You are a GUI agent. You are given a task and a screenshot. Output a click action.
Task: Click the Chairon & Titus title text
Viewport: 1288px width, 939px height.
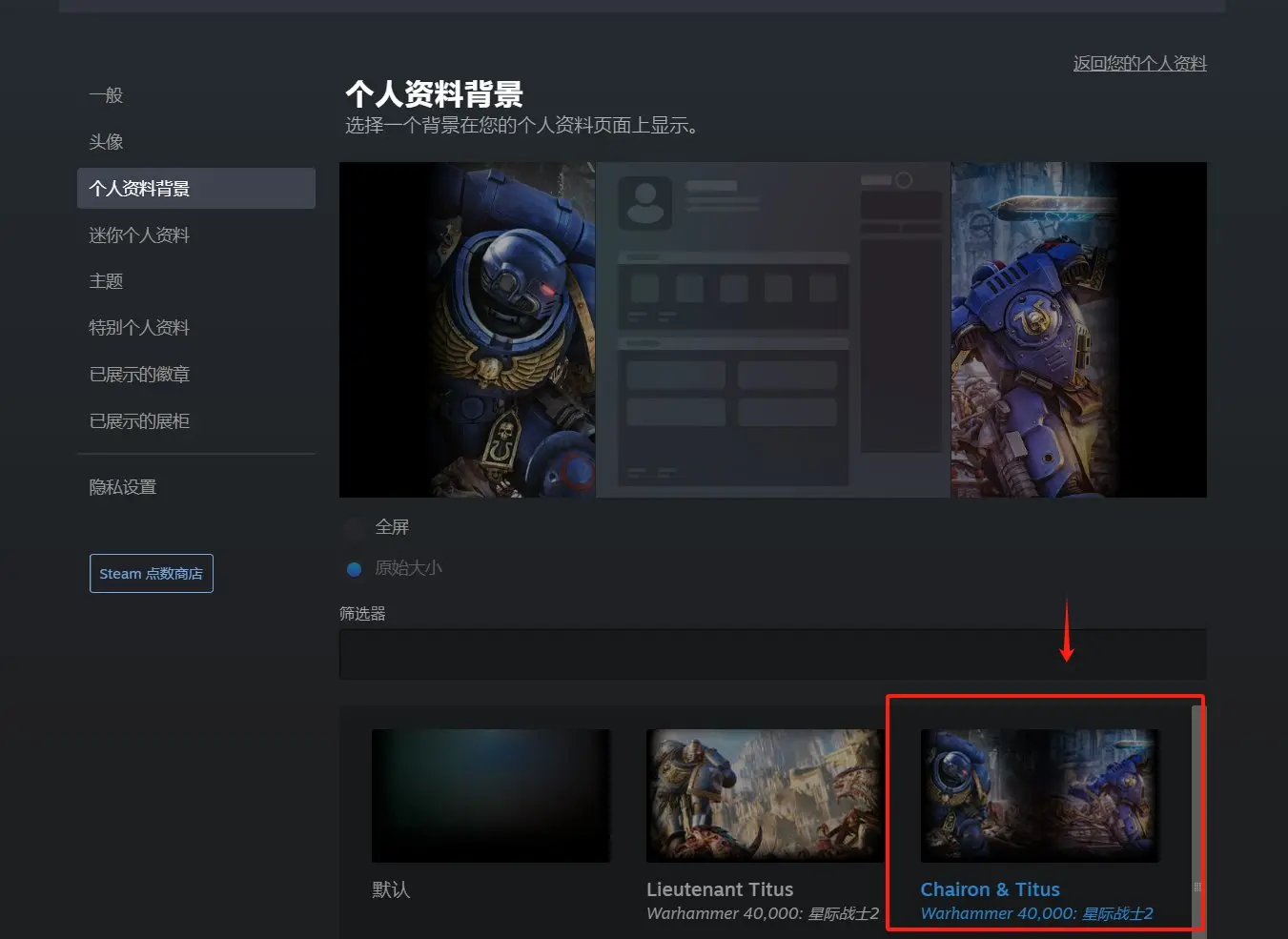(990, 889)
